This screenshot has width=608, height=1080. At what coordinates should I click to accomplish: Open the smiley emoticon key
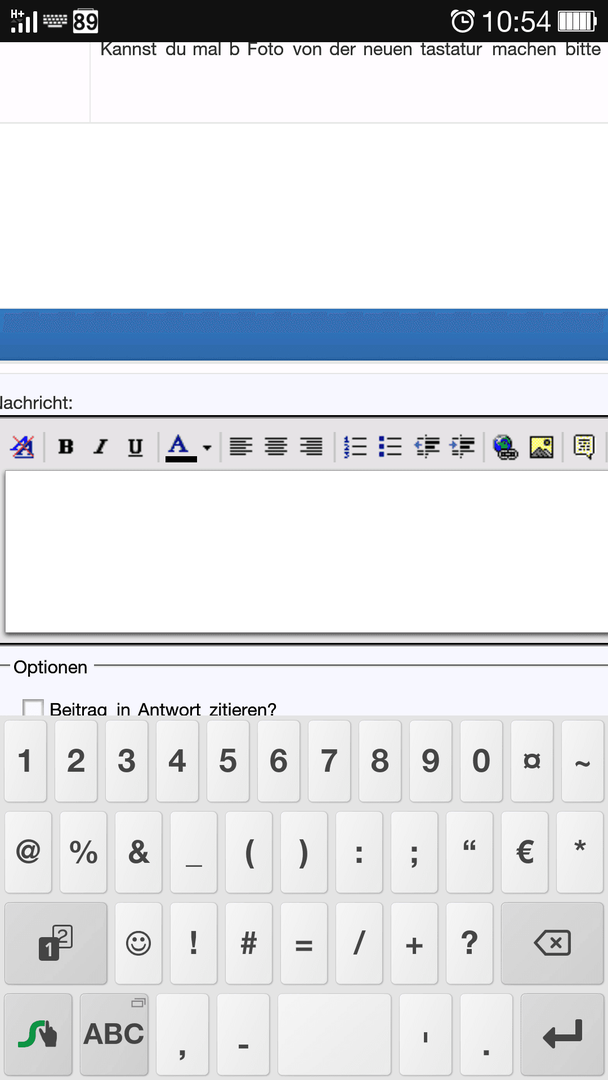tap(138, 944)
